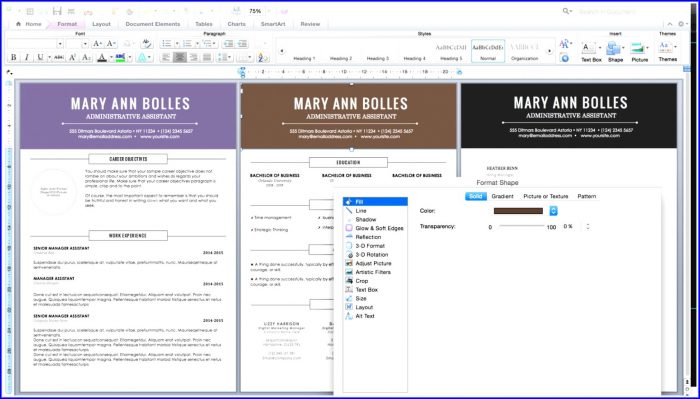Center the text alignment
This screenshot has height=399, width=700.
[179, 57]
